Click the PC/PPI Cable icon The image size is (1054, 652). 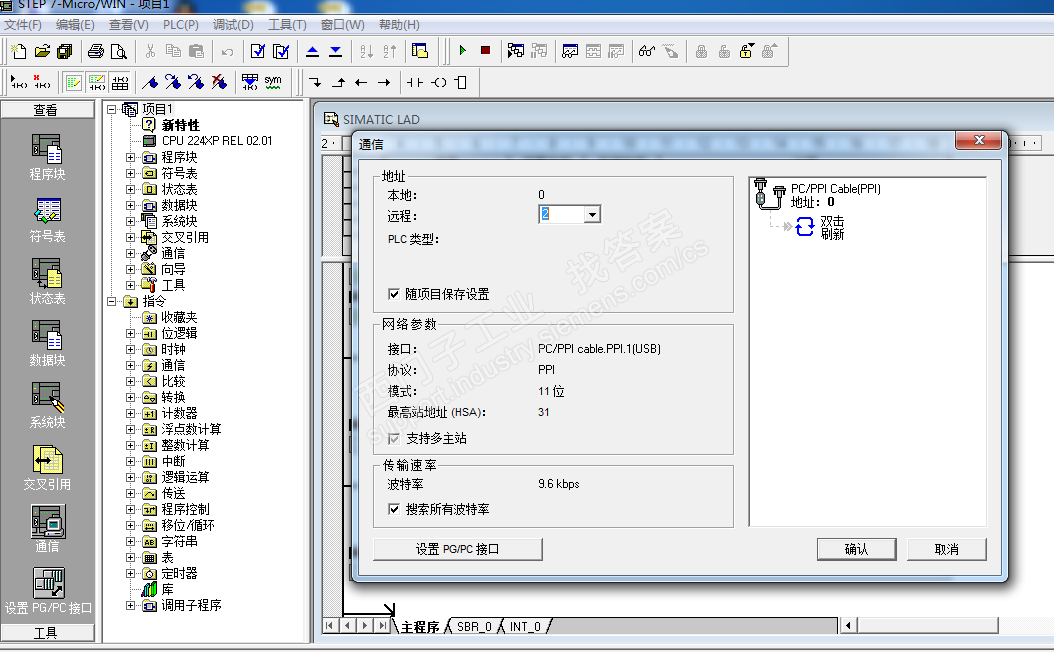click(770, 194)
